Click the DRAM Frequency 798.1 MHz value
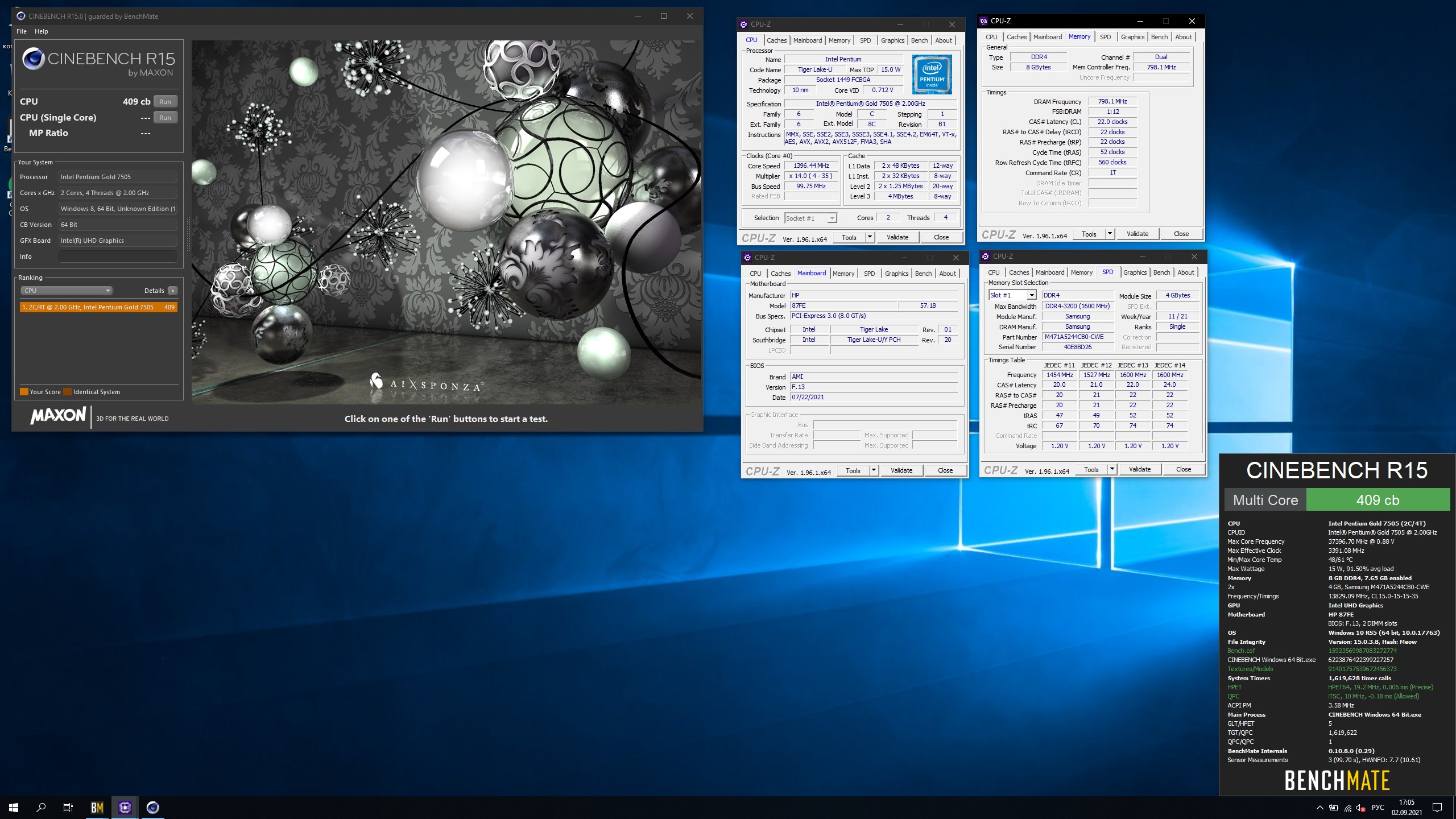 [x=1112, y=102]
